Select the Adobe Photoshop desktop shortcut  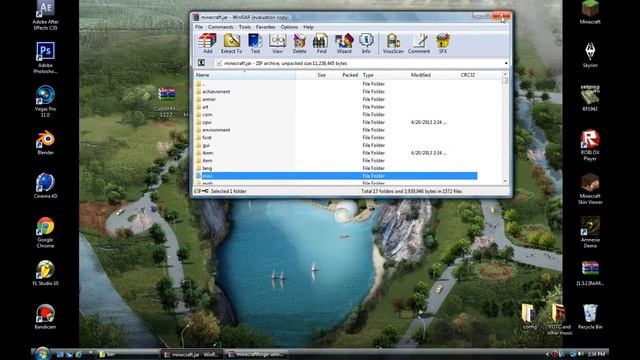point(45,58)
